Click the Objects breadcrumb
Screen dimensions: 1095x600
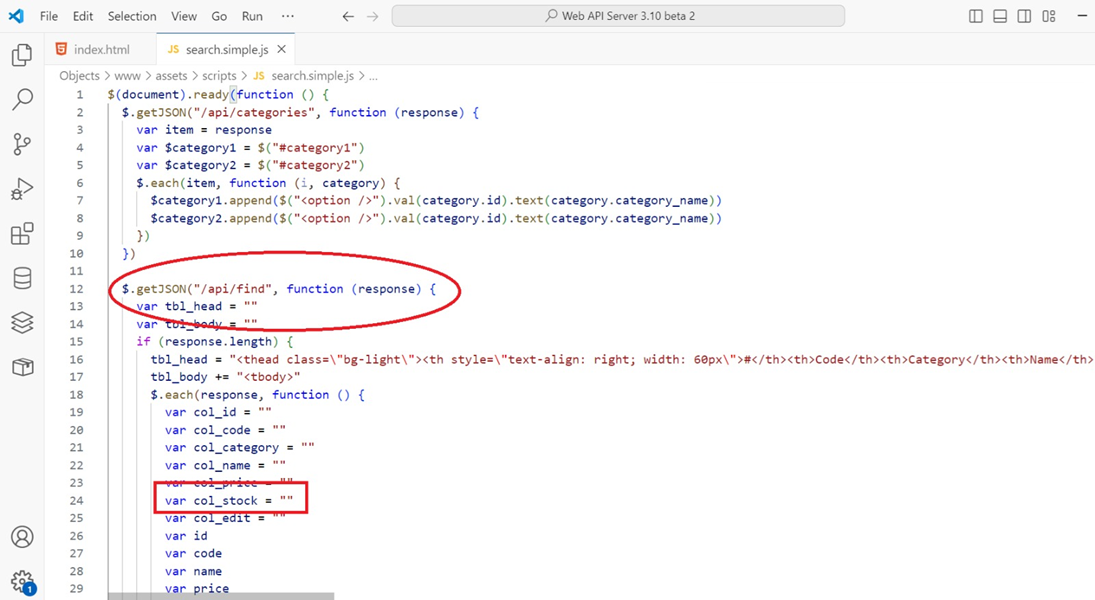coord(80,75)
